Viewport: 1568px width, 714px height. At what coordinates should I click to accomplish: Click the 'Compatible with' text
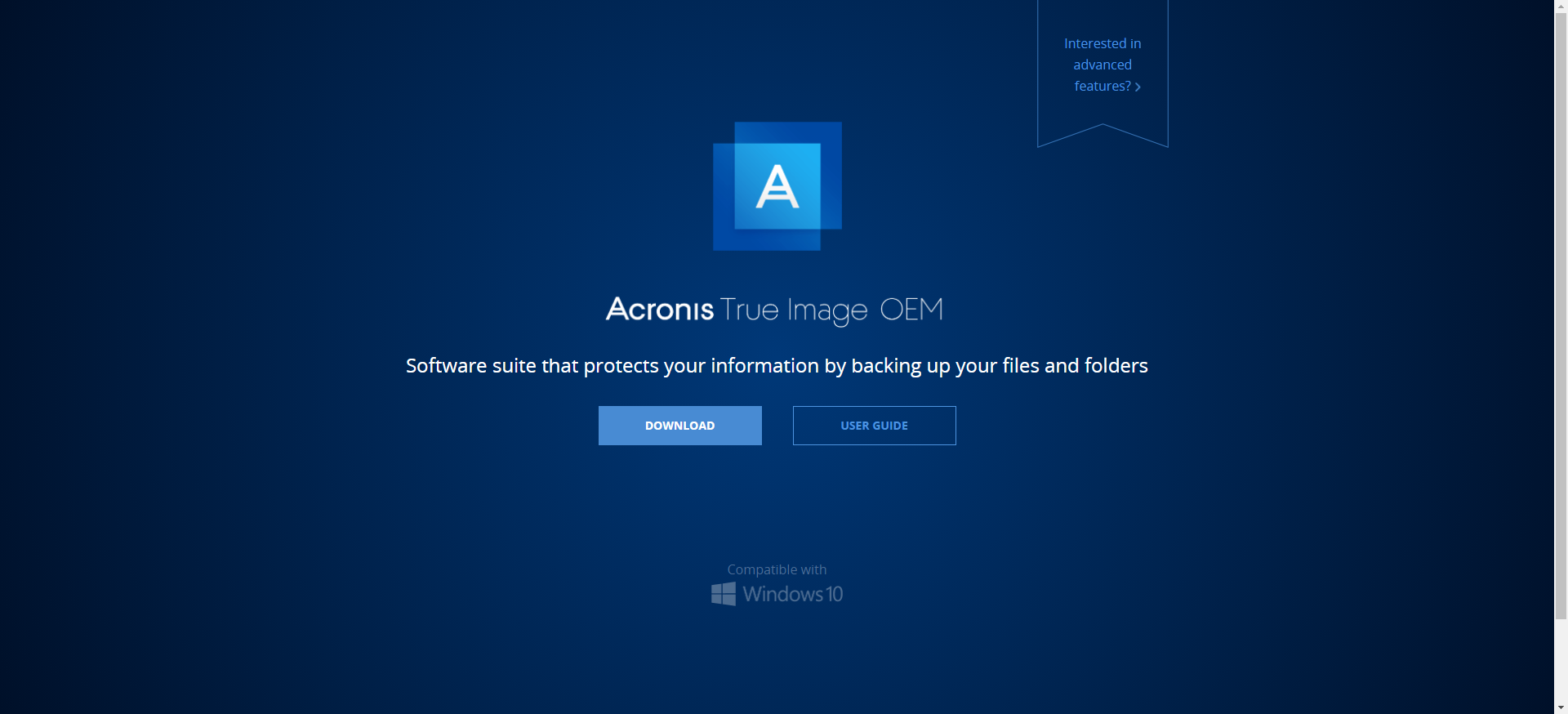coord(777,569)
